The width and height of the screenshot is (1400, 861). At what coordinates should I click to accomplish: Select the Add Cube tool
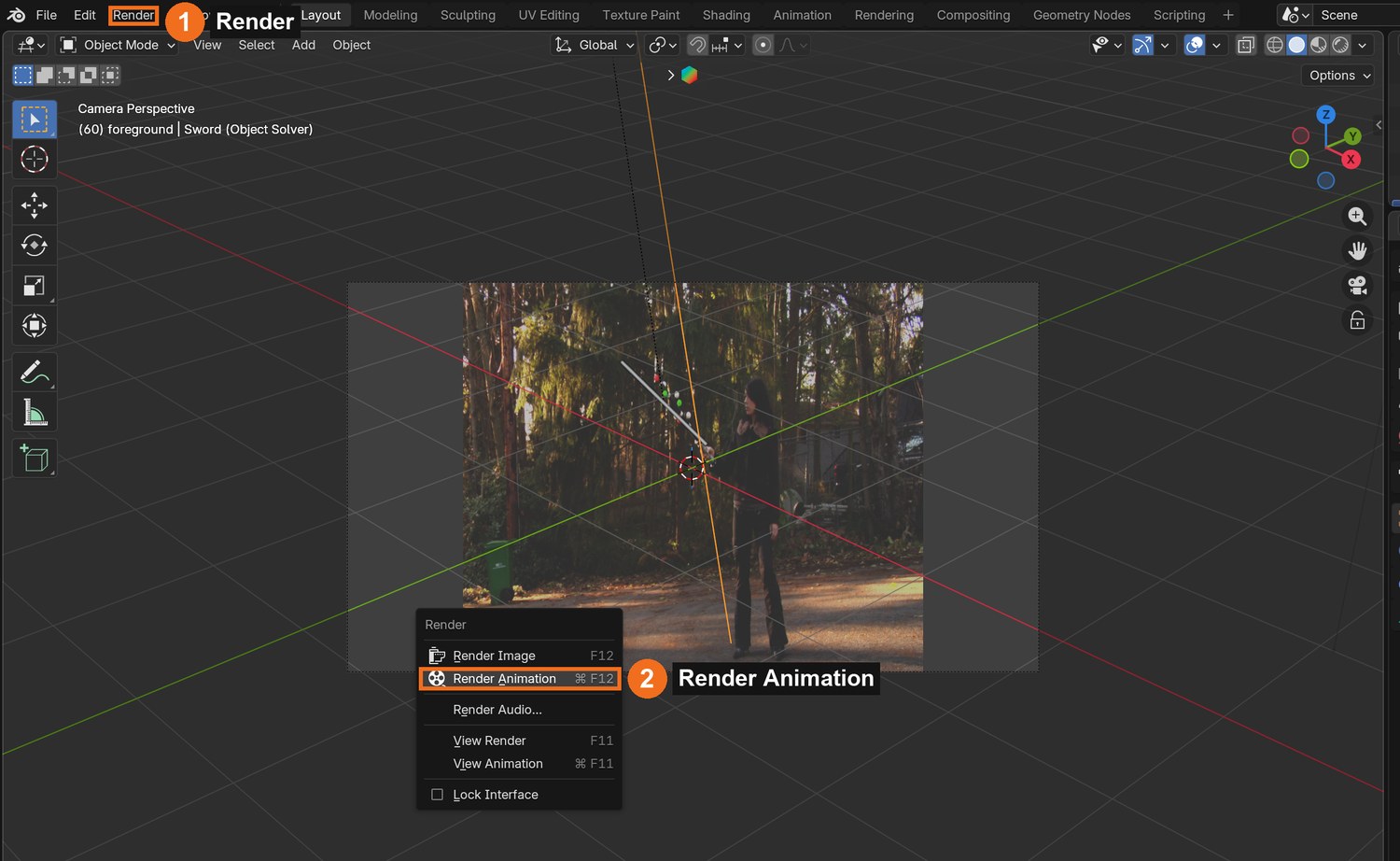(x=35, y=458)
